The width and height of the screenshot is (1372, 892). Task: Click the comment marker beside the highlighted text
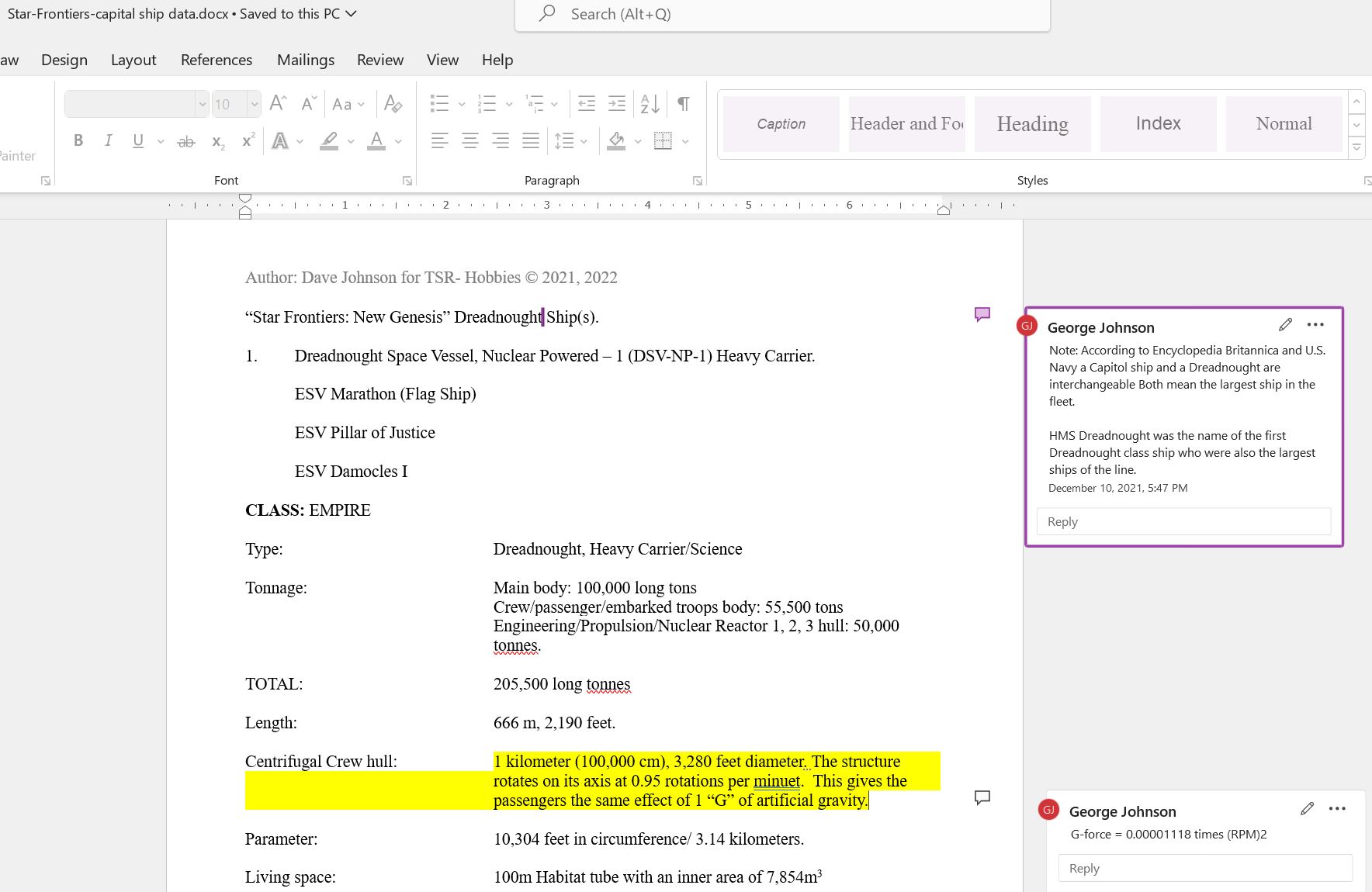click(982, 797)
